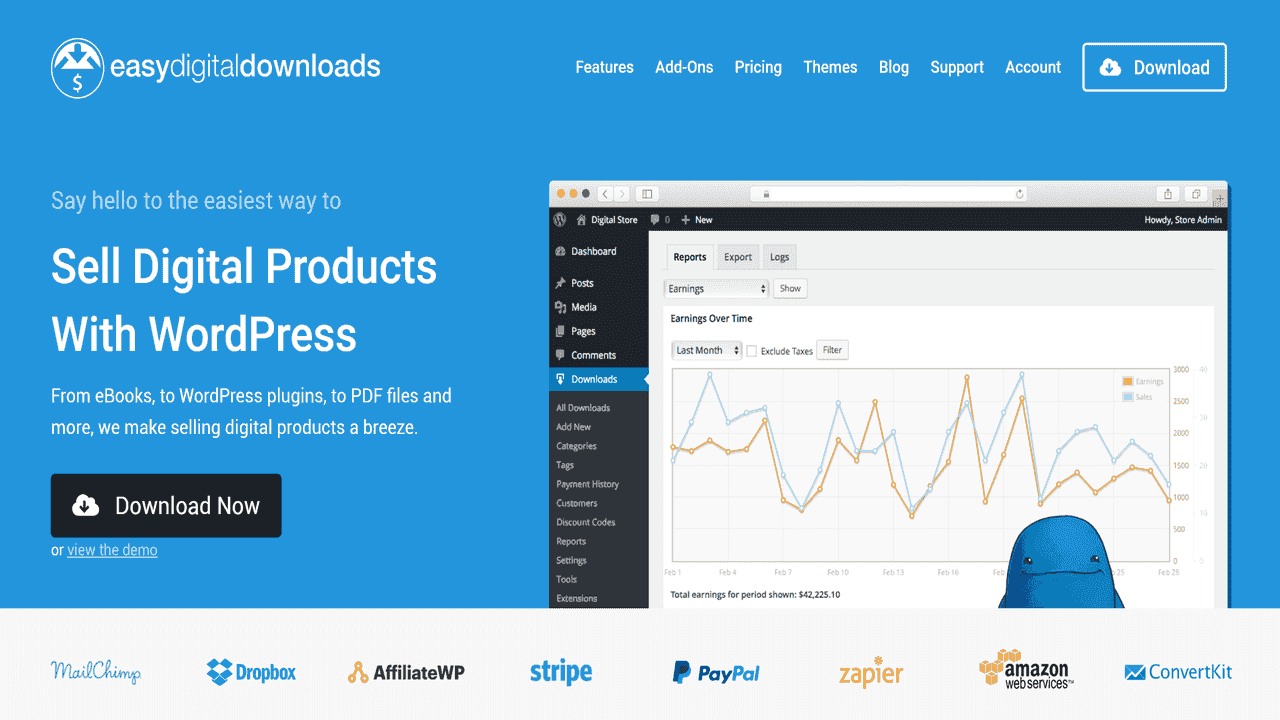Click the New item in admin bar
Image resolution: width=1280 pixels, height=720 pixels.
(x=697, y=220)
